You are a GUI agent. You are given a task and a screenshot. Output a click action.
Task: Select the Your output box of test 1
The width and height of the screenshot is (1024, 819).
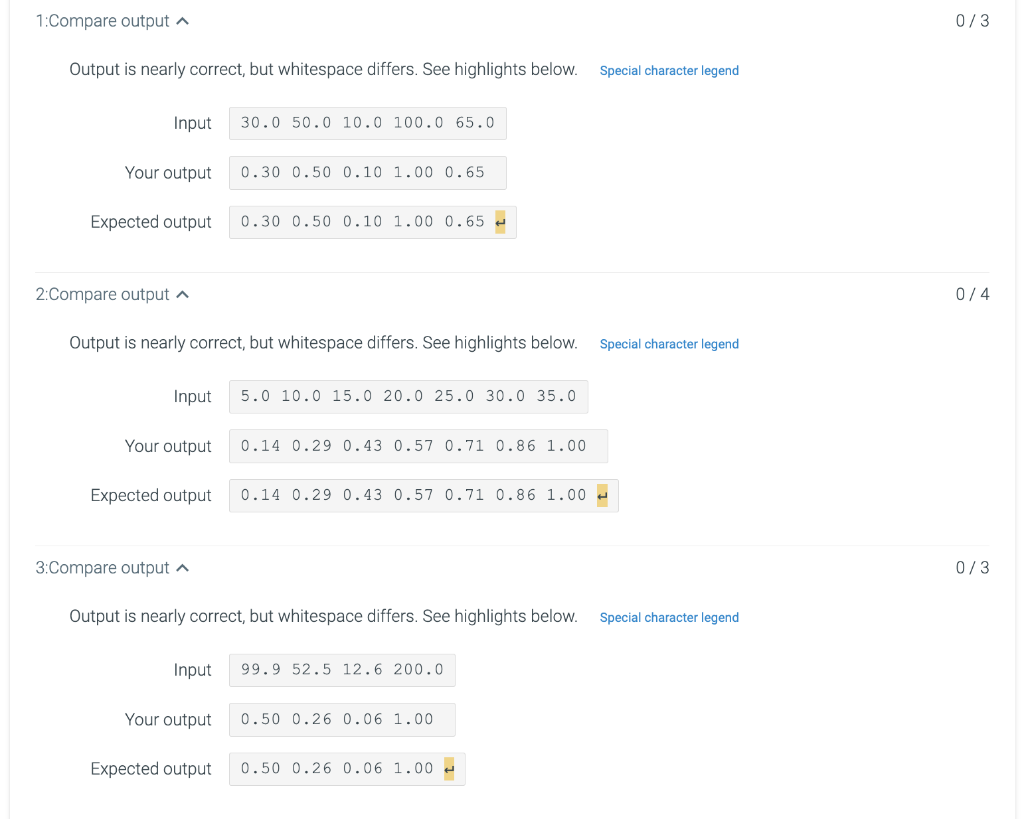point(367,172)
